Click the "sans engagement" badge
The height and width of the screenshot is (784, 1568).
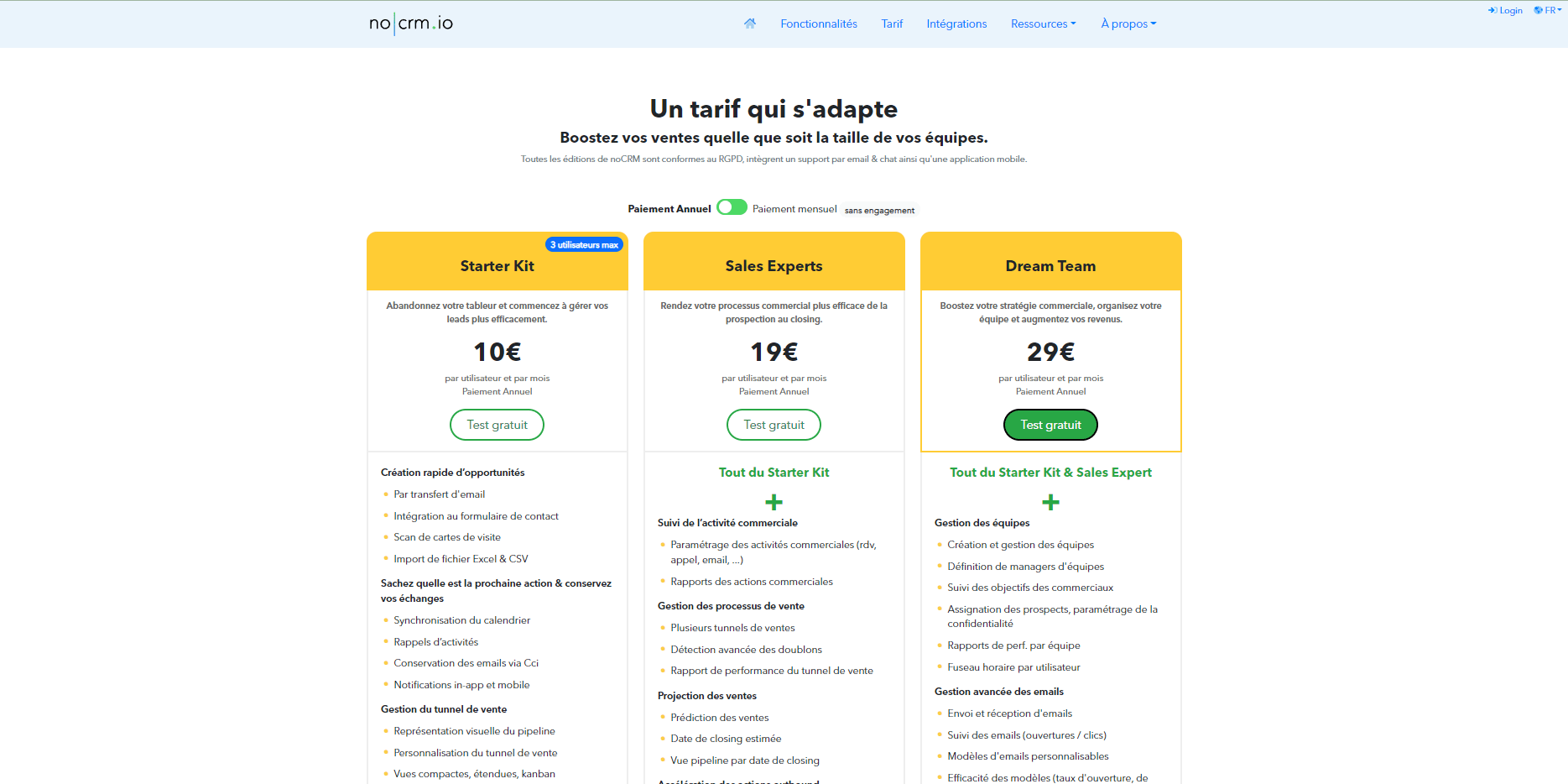(879, 211)
